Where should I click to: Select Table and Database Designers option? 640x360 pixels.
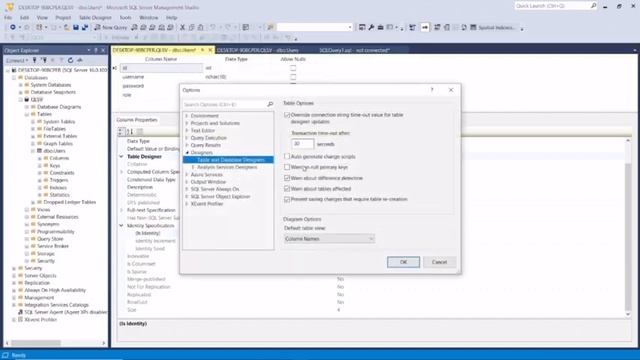(231, 160)
